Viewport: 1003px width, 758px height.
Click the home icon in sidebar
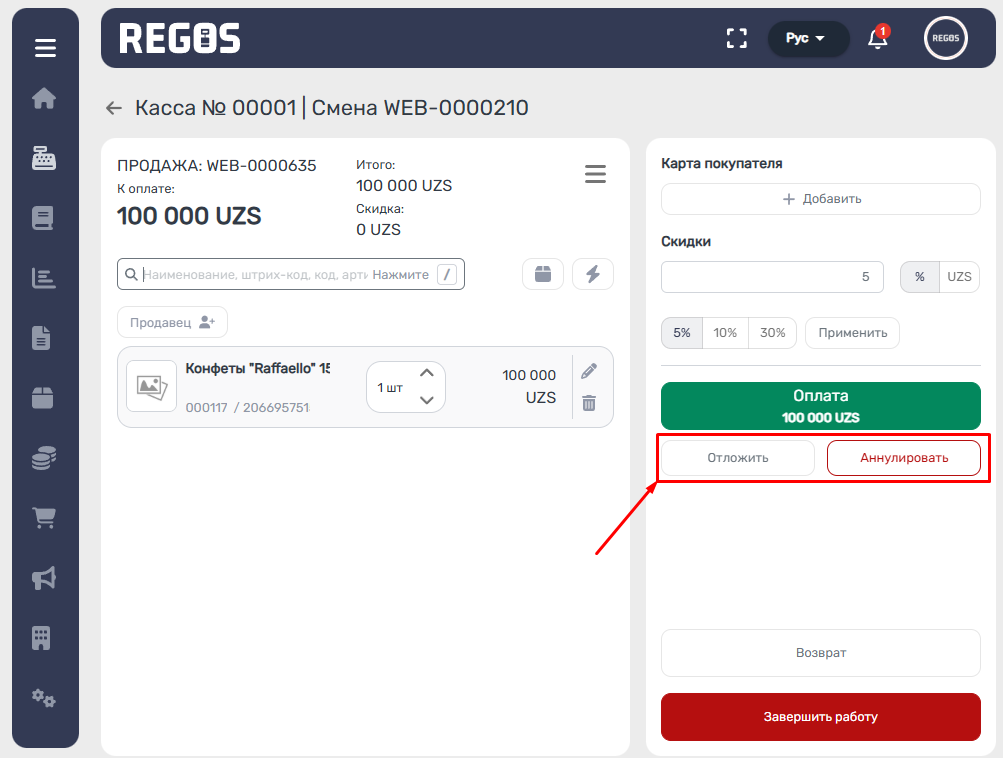(x=44, y=98)
